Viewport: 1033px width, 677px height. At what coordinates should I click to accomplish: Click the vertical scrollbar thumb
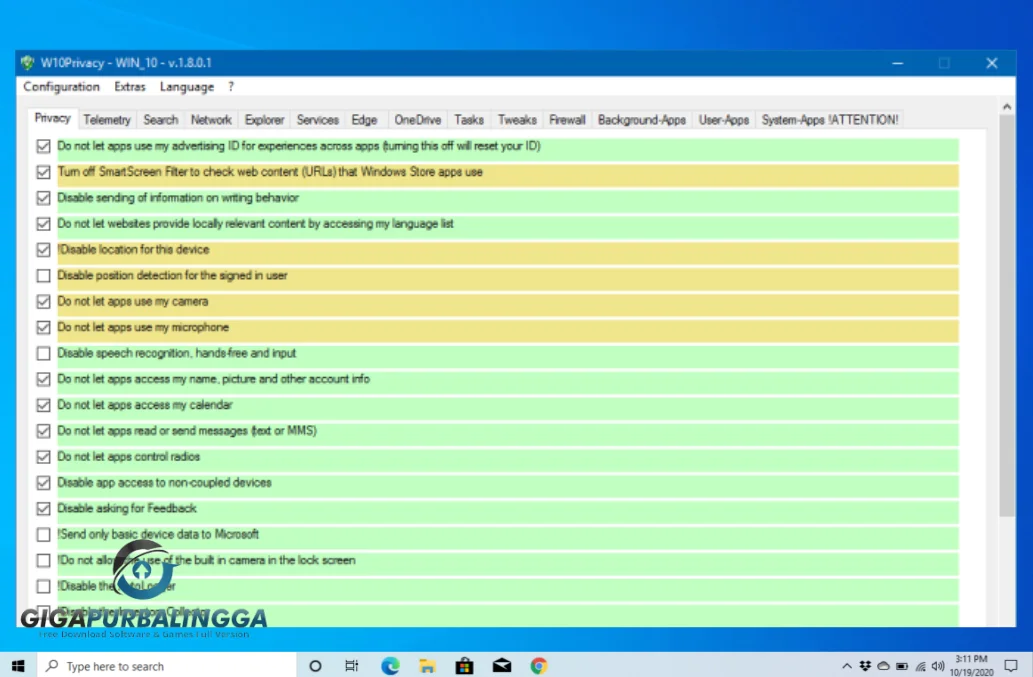pos(1007,316)
